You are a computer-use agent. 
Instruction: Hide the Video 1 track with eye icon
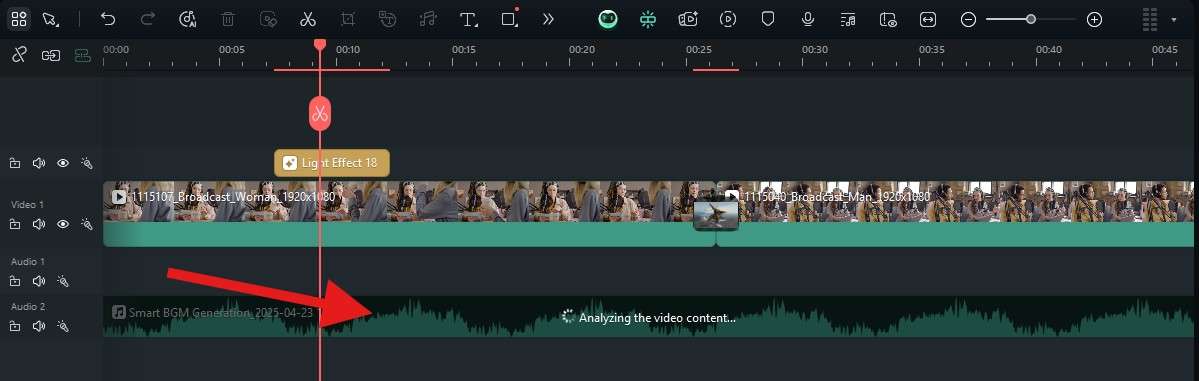click(x=63, y=224)
